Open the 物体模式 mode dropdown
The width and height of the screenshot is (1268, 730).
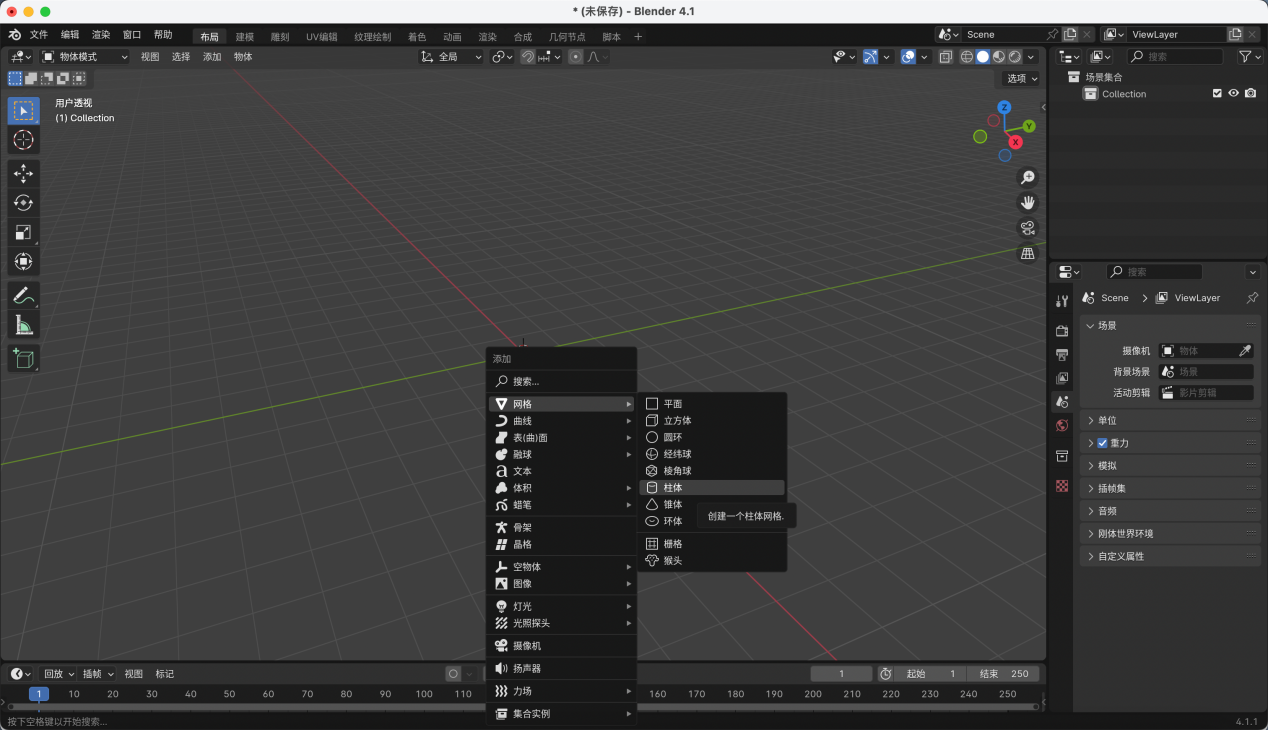tap(85, 57)
